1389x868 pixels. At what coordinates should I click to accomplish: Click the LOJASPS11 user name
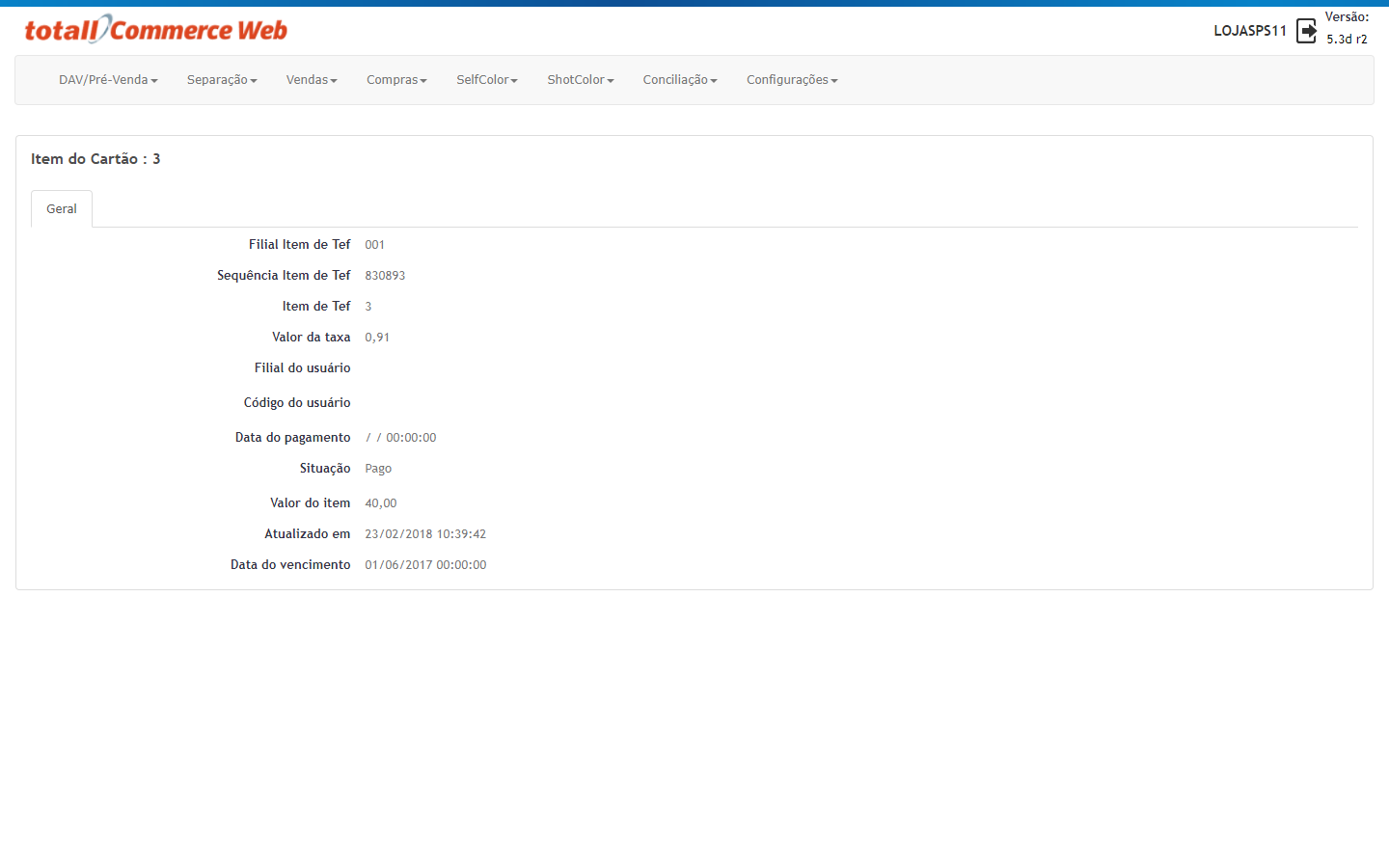(x=1250, y=31)
